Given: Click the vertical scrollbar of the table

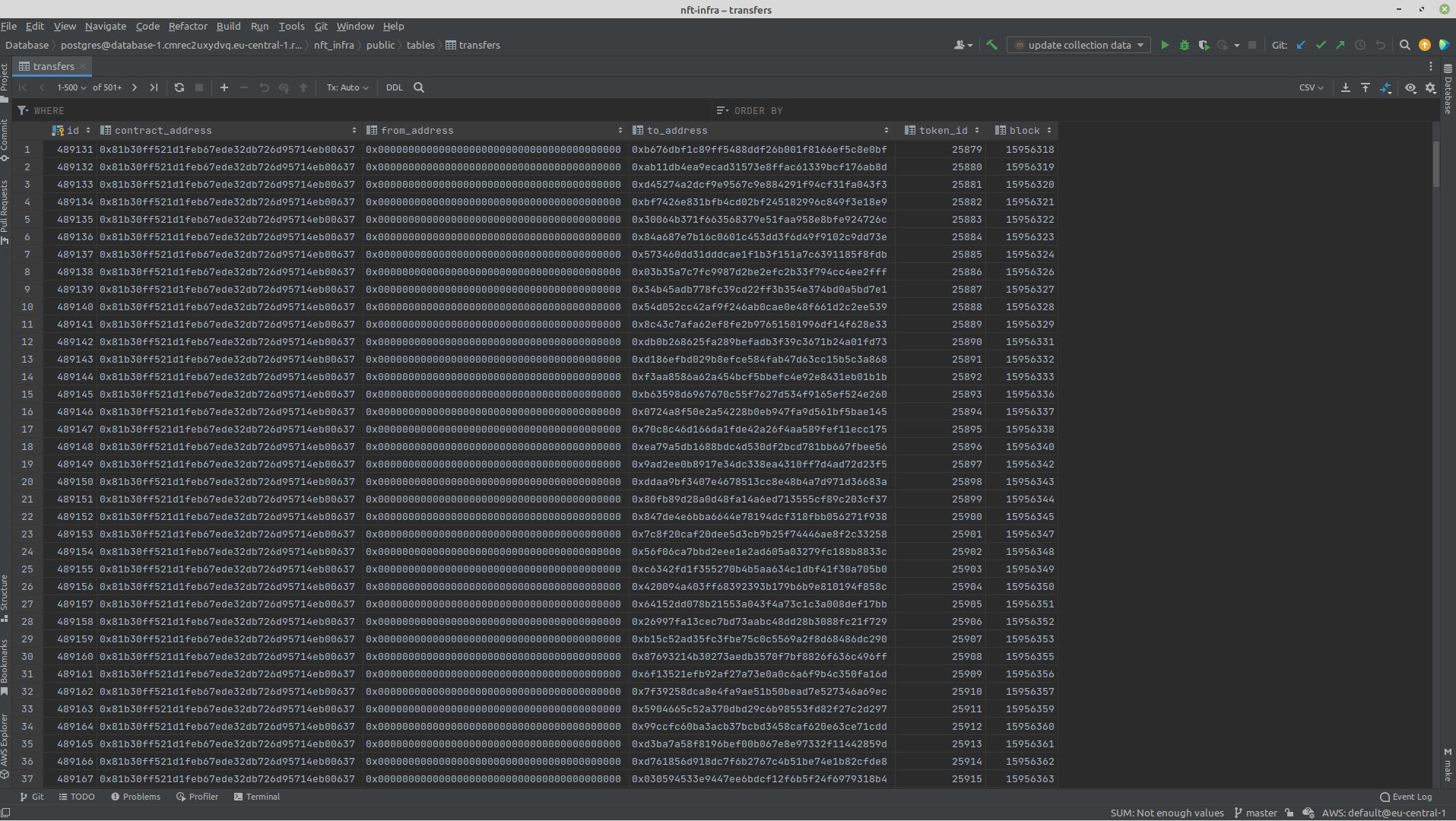Looking at the screenshot, I should pos(1436,164).
